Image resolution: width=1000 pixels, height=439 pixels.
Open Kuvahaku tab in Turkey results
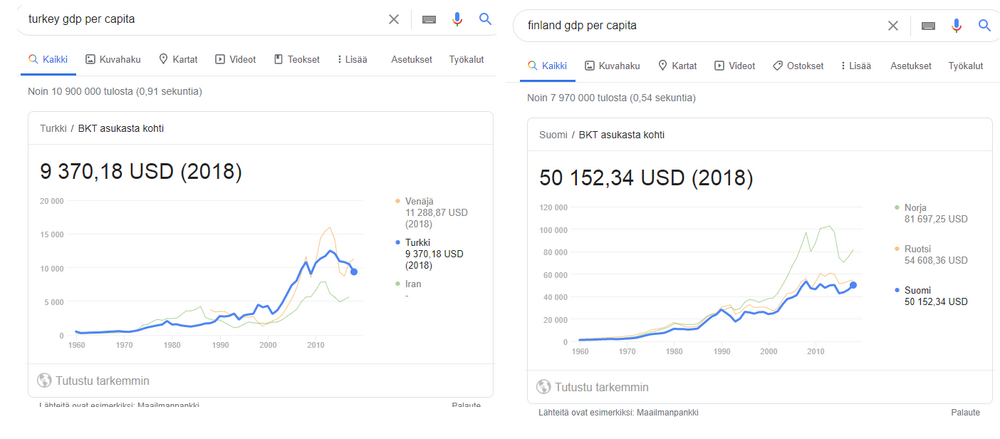click(x=115, y=60)
